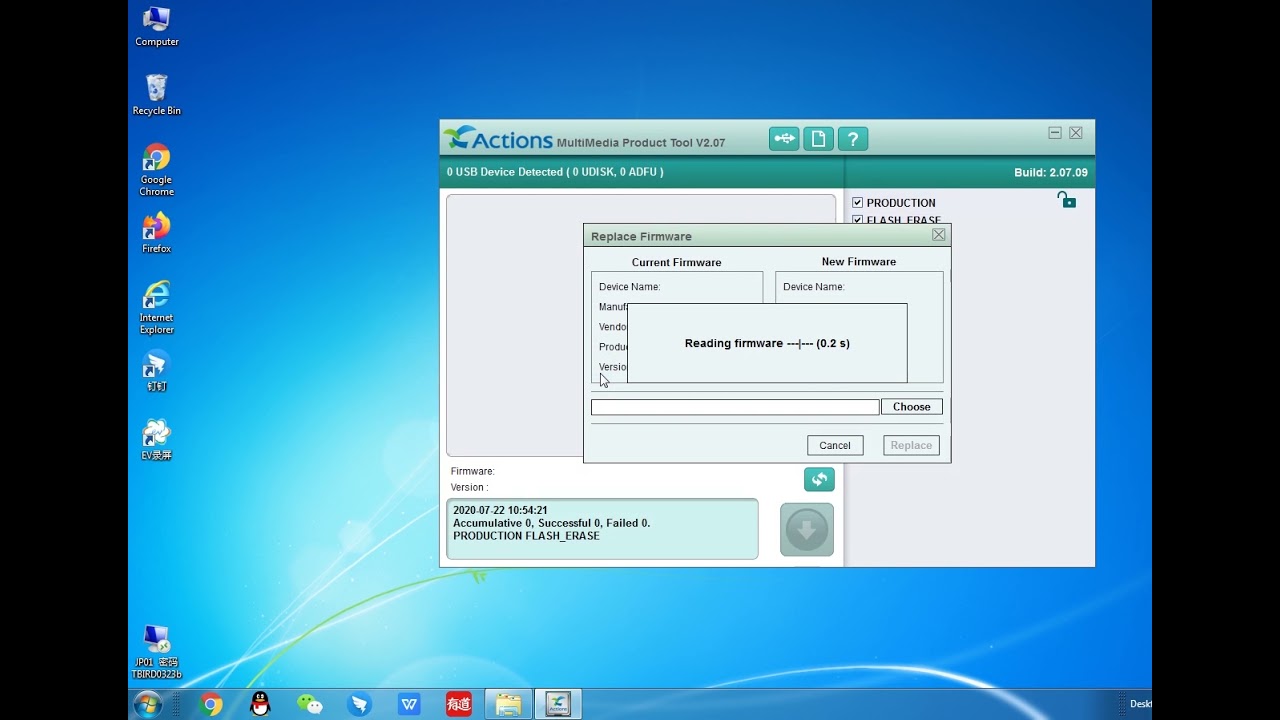Viewport: 1280px width, 720px height.
Task: Toggle the PRODUCTION checkbox
Action: (857, 203)
